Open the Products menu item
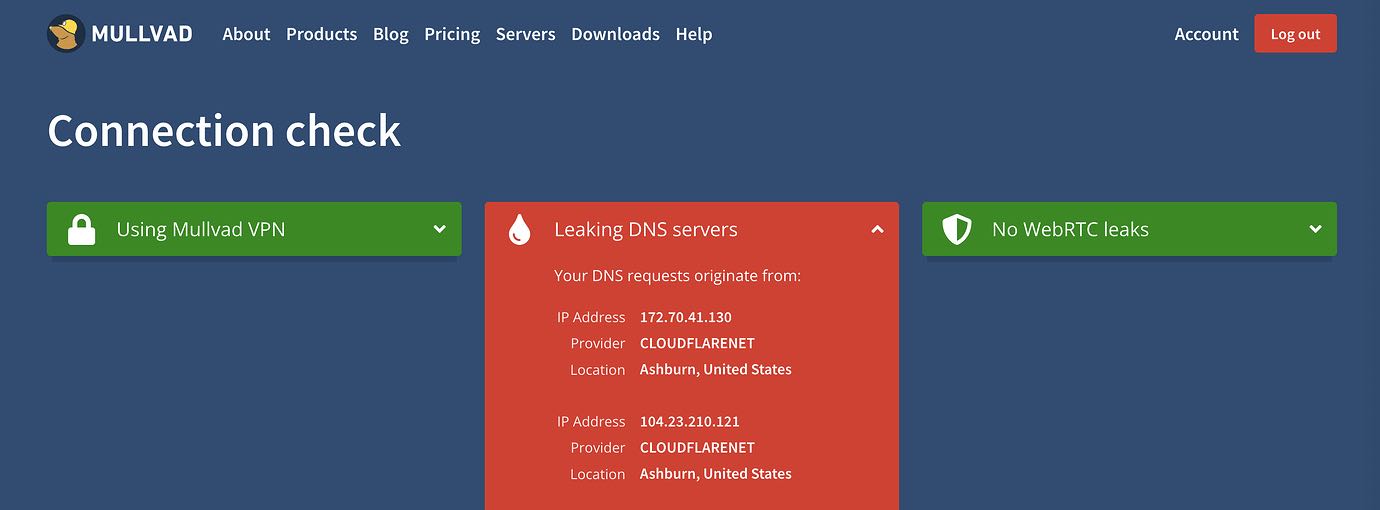 (321, 34)
